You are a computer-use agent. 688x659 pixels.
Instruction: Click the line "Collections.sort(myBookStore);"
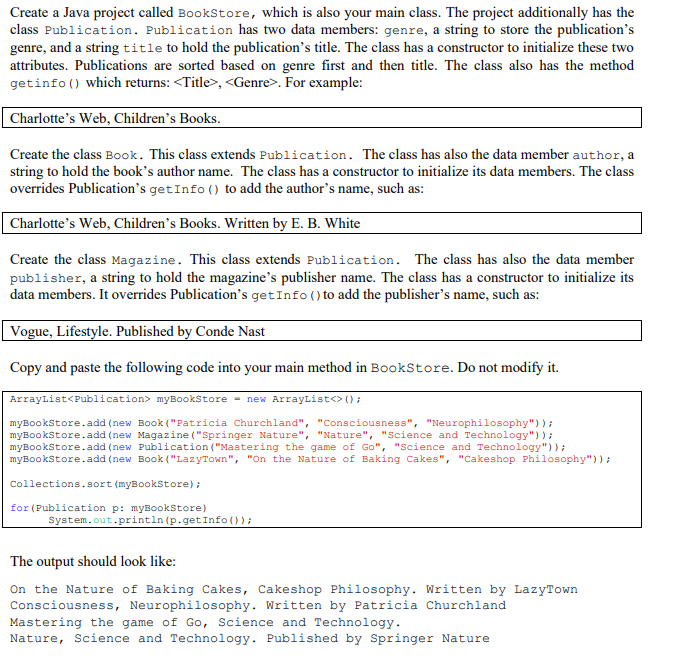tap(105, 484)
